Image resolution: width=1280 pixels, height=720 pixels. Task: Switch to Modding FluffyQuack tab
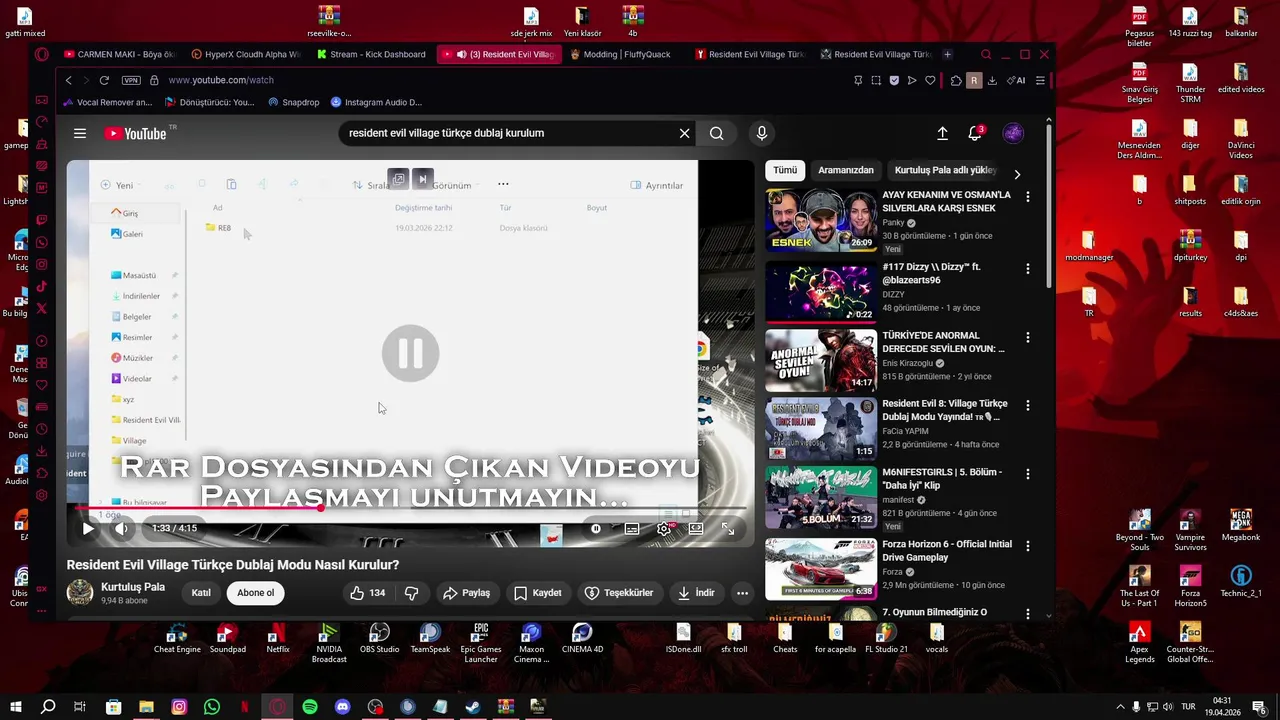625,54
